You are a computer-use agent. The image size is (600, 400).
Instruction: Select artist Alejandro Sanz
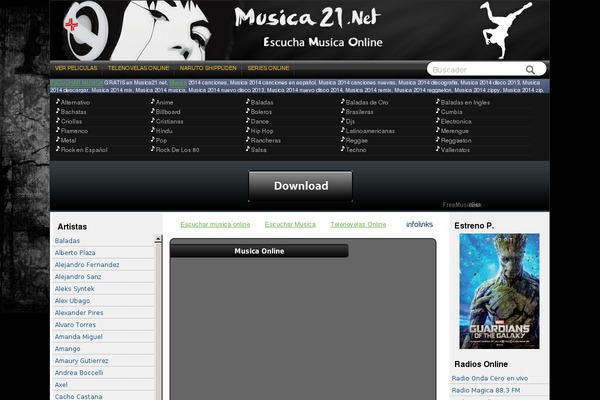tap(78, 277)
